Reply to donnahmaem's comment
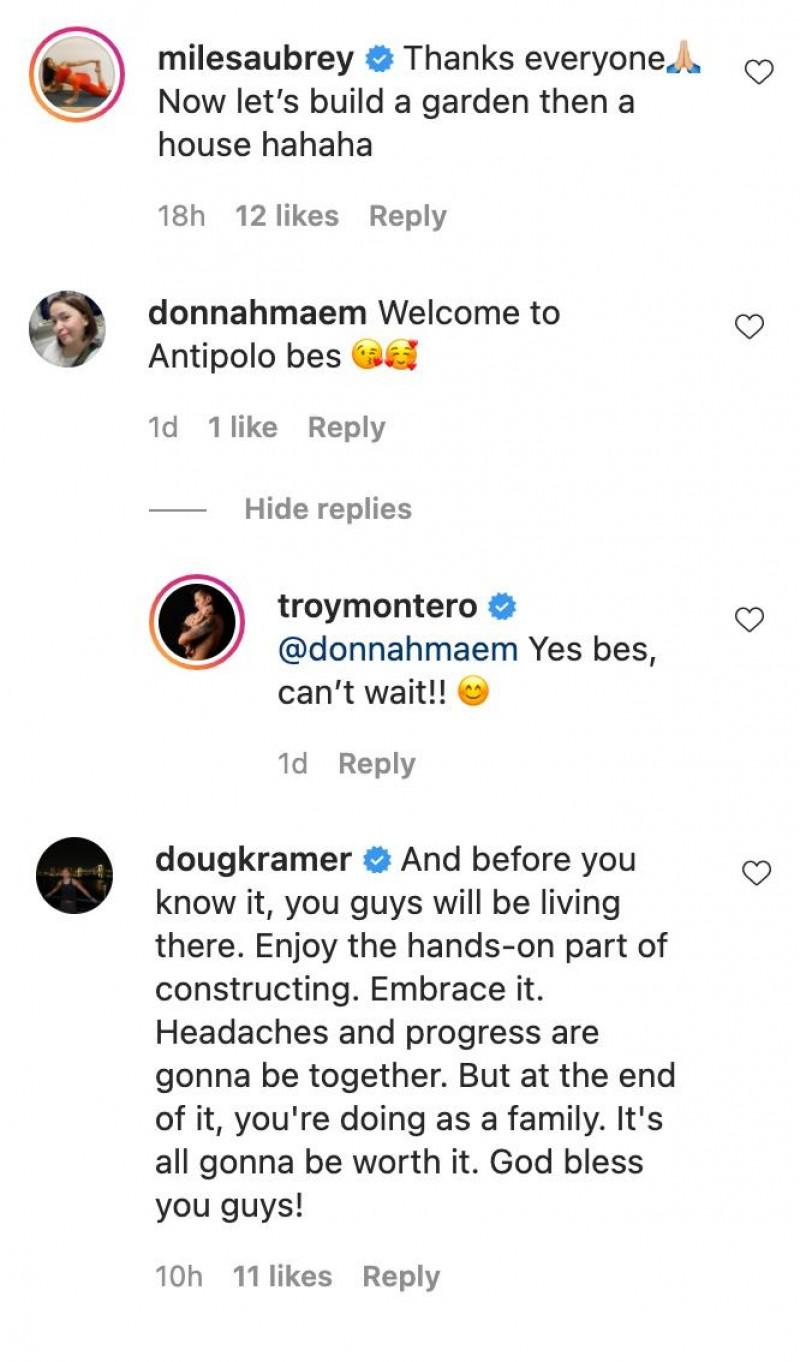 tap(346, 427)
